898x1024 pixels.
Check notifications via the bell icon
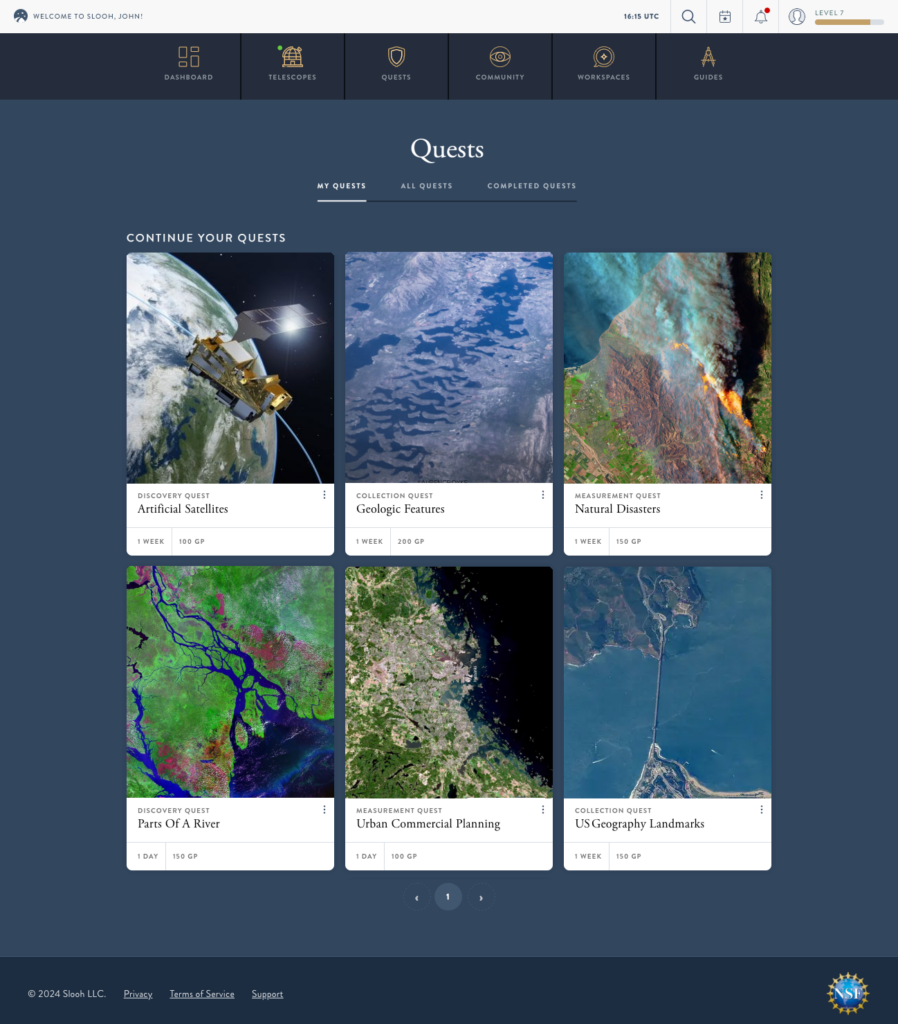point(760,16)
